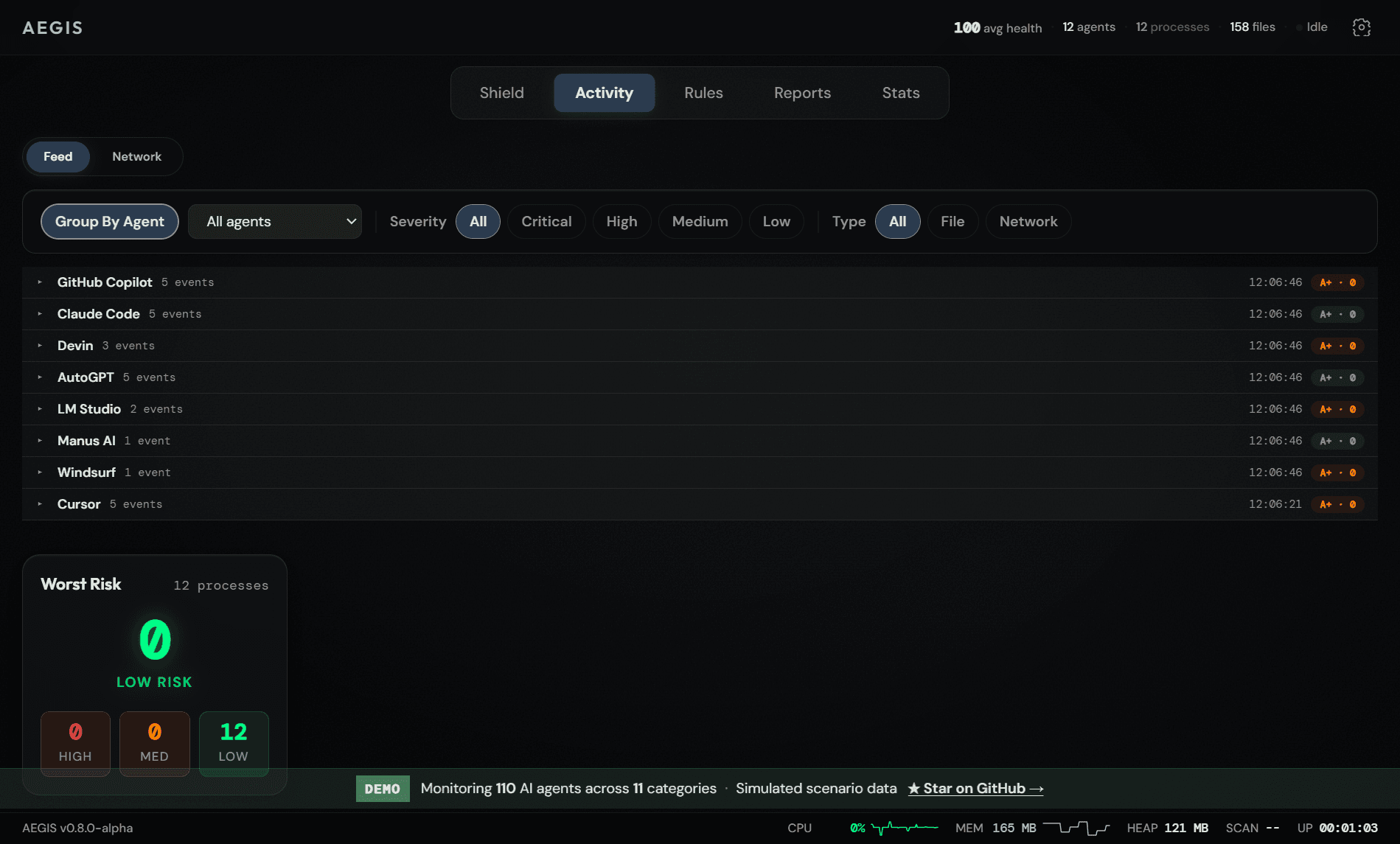Click the AEGIS logo

pyautogui.click(x=52, y=27)
